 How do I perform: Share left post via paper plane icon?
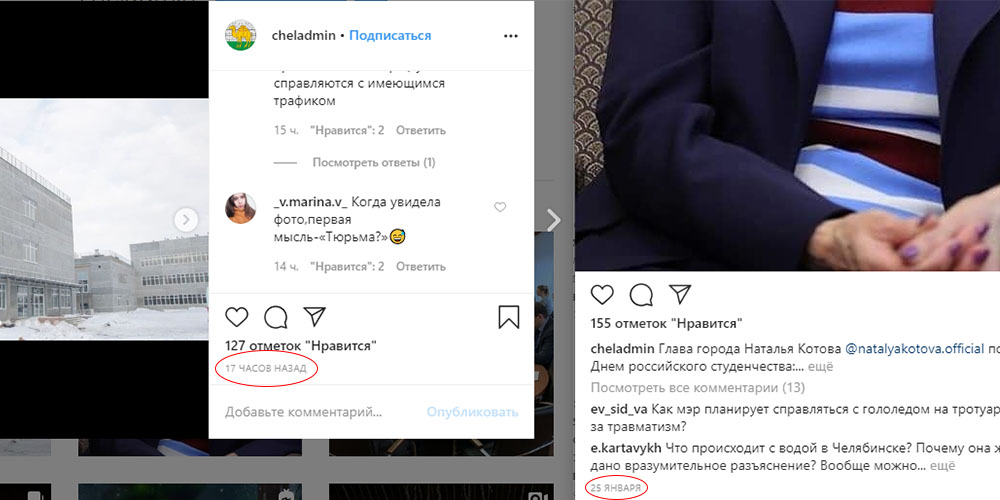[314, 316]
